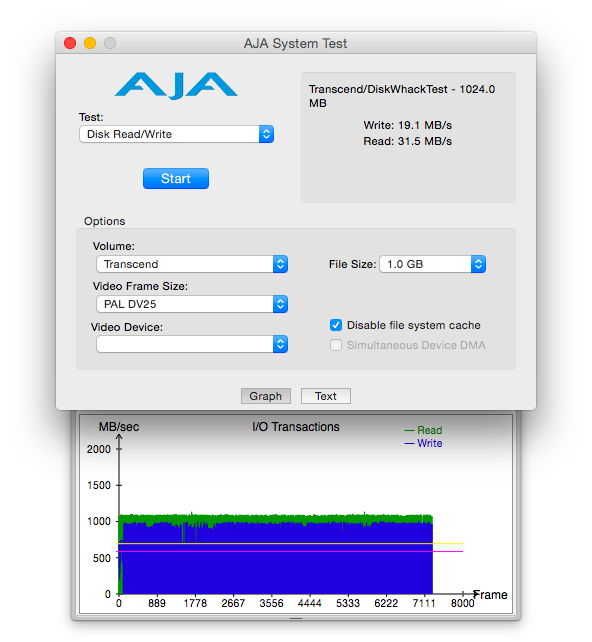
Task: Click the AJA System Test window title
Action: pyautogui.click(x=296, y=43)
